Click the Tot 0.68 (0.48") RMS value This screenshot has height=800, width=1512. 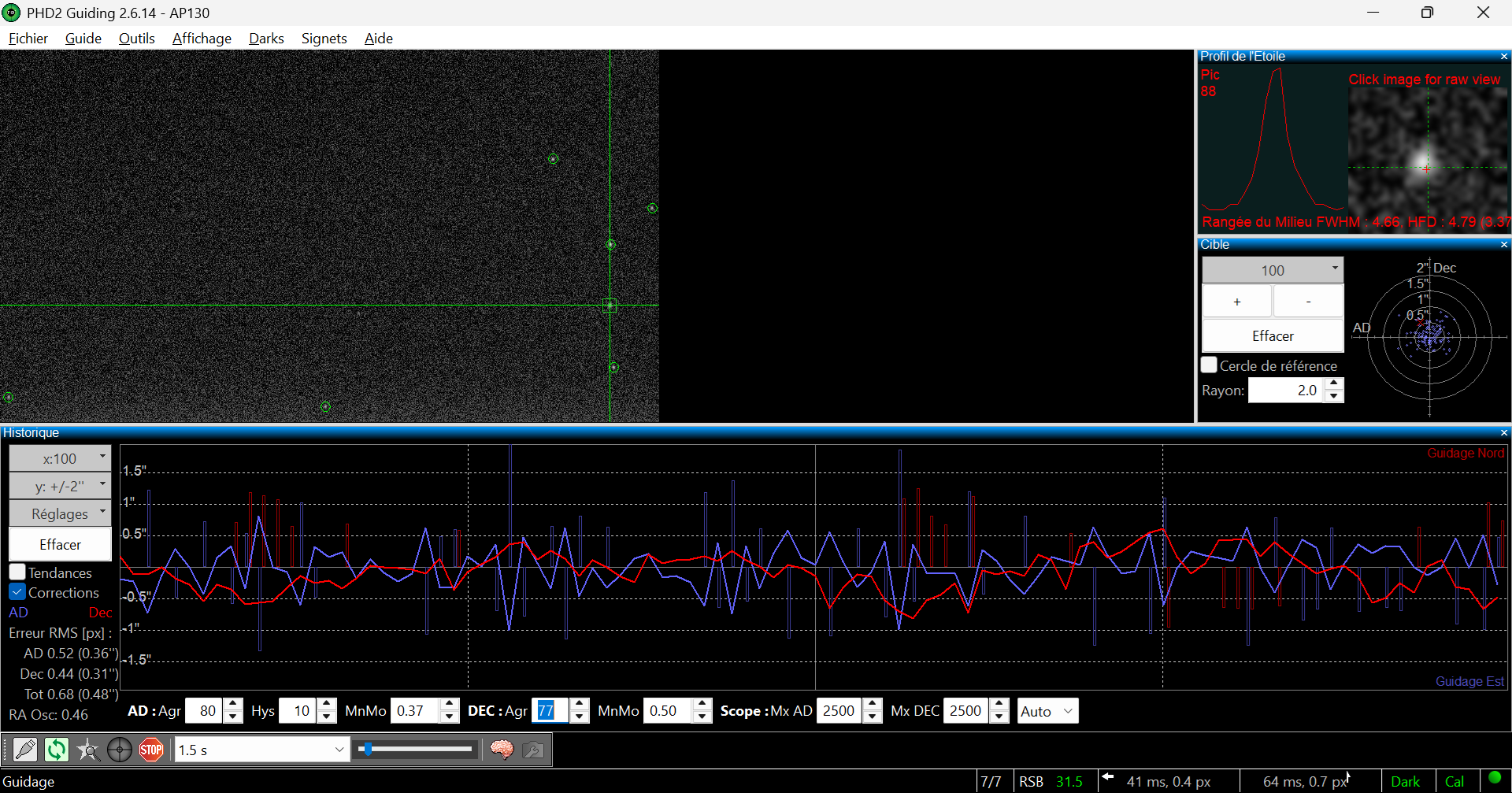71,694
